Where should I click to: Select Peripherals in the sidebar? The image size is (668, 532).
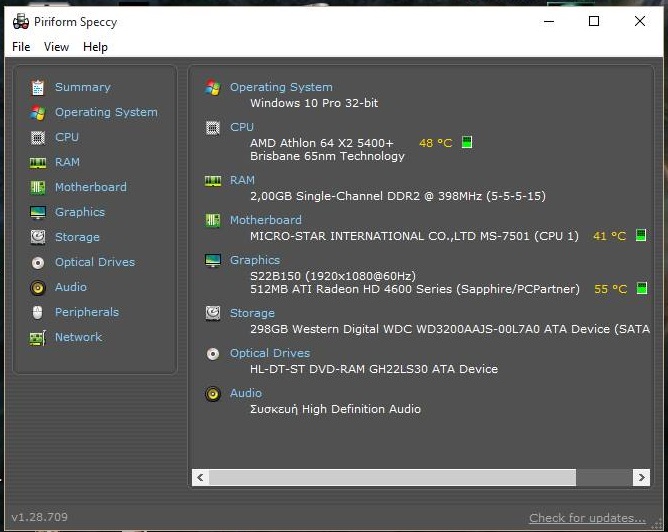click(87, 312)
